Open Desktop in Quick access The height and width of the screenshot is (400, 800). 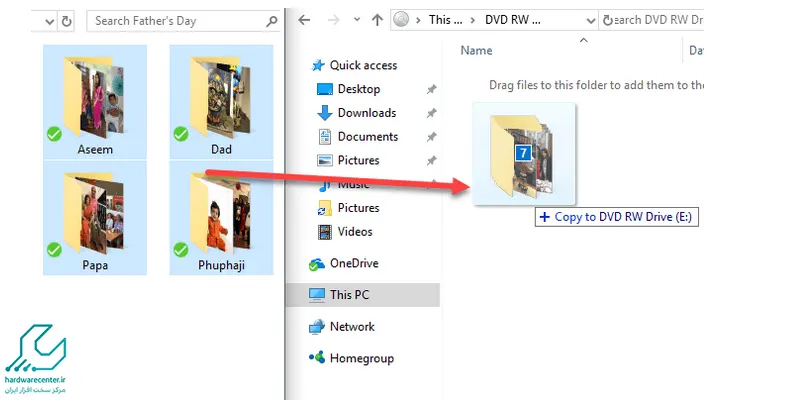(x=358, y=89)
